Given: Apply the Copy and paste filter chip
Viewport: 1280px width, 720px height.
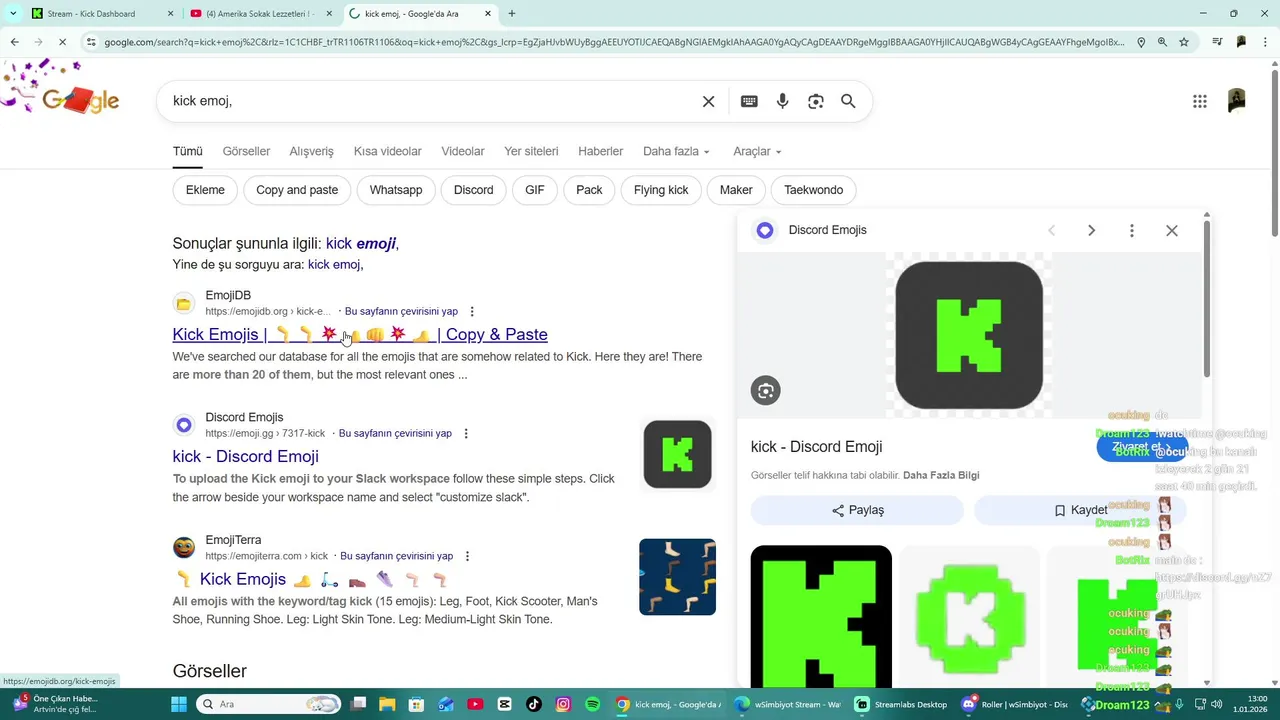Looking at the screenshot, I should [297, 190].
